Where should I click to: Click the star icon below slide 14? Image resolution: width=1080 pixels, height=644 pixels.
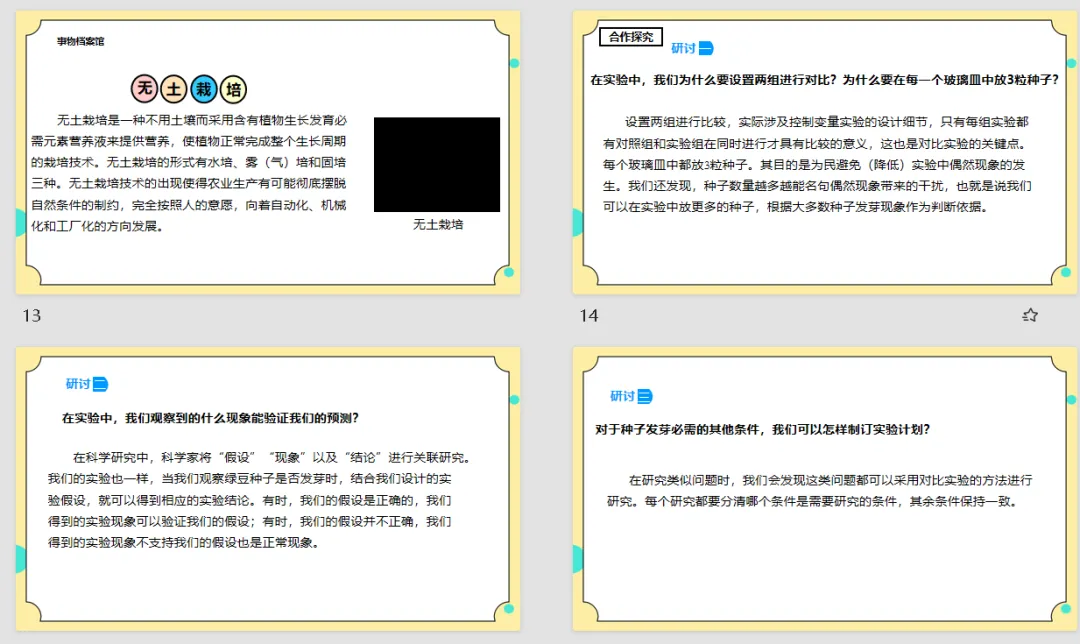(x=1030, y=315)
